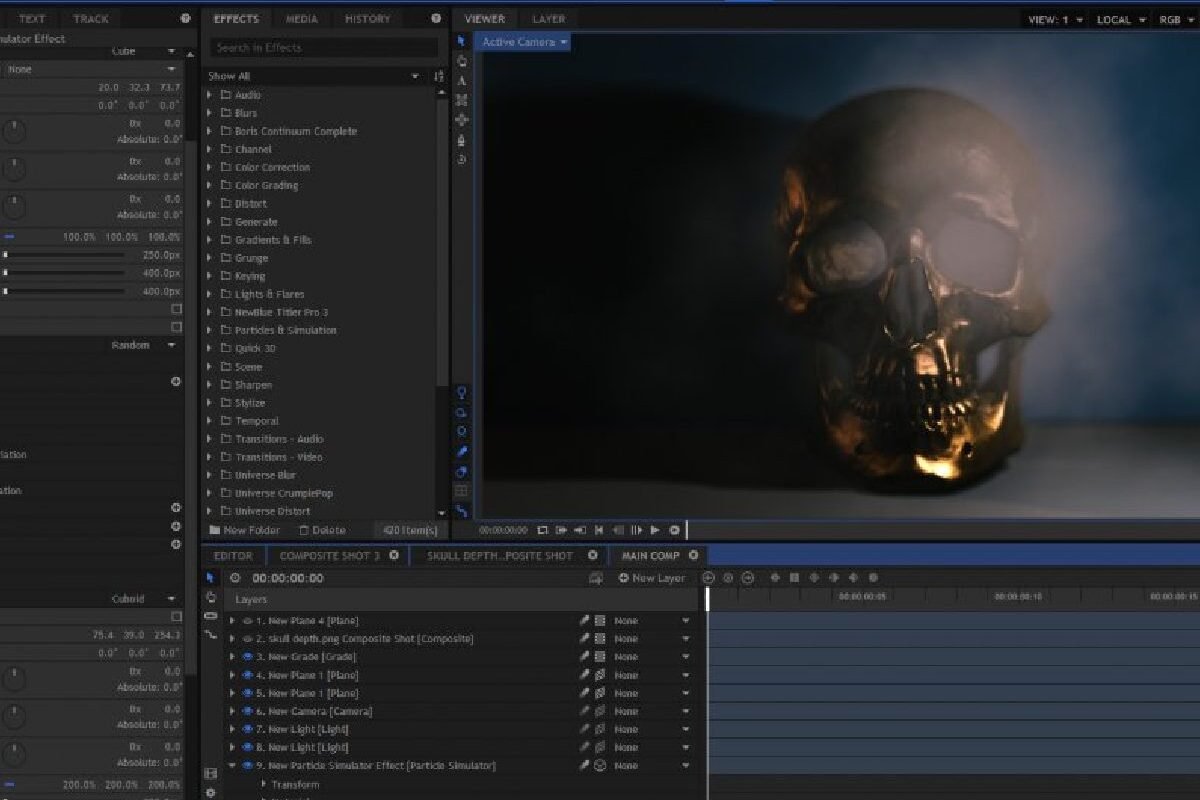Click the New Layer button
Viewport: 1200px width, 800px height.
[651, 578]
